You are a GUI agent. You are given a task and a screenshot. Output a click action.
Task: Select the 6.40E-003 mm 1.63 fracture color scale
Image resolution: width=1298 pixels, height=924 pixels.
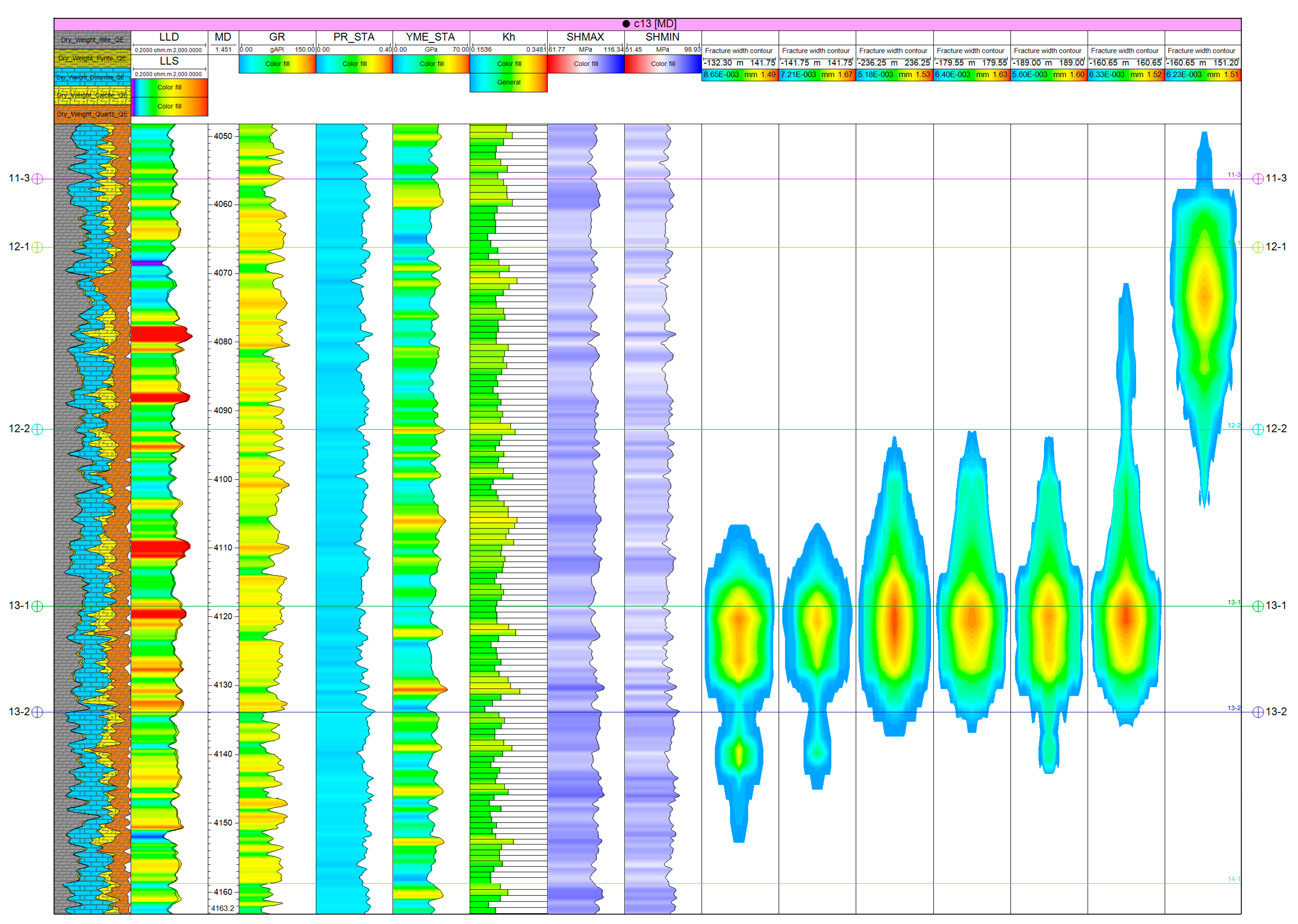point(971,74)
